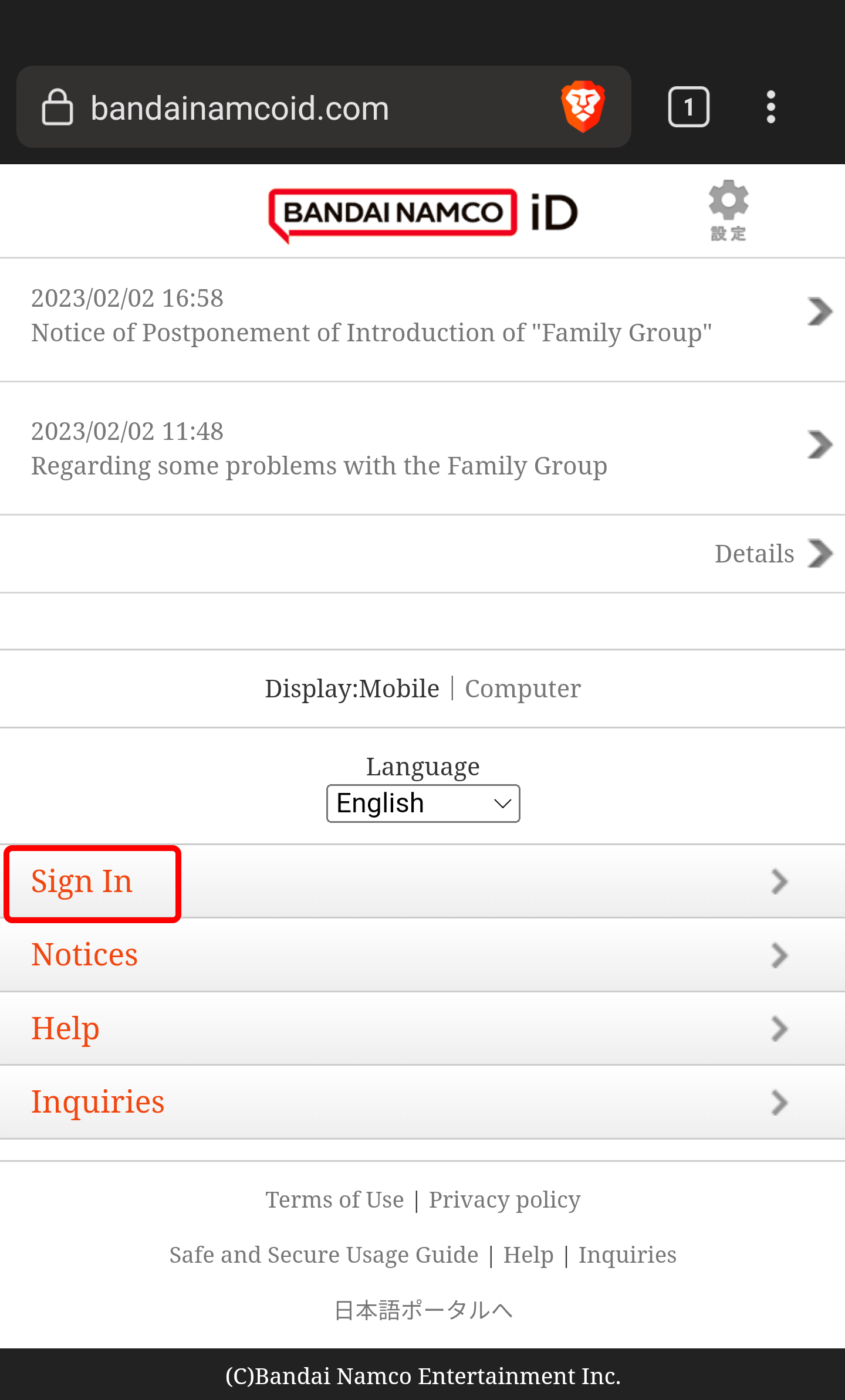The image size is (845, 1400).
Task: Tap the chevron on the Sign In row
Action: pos(779,882)
